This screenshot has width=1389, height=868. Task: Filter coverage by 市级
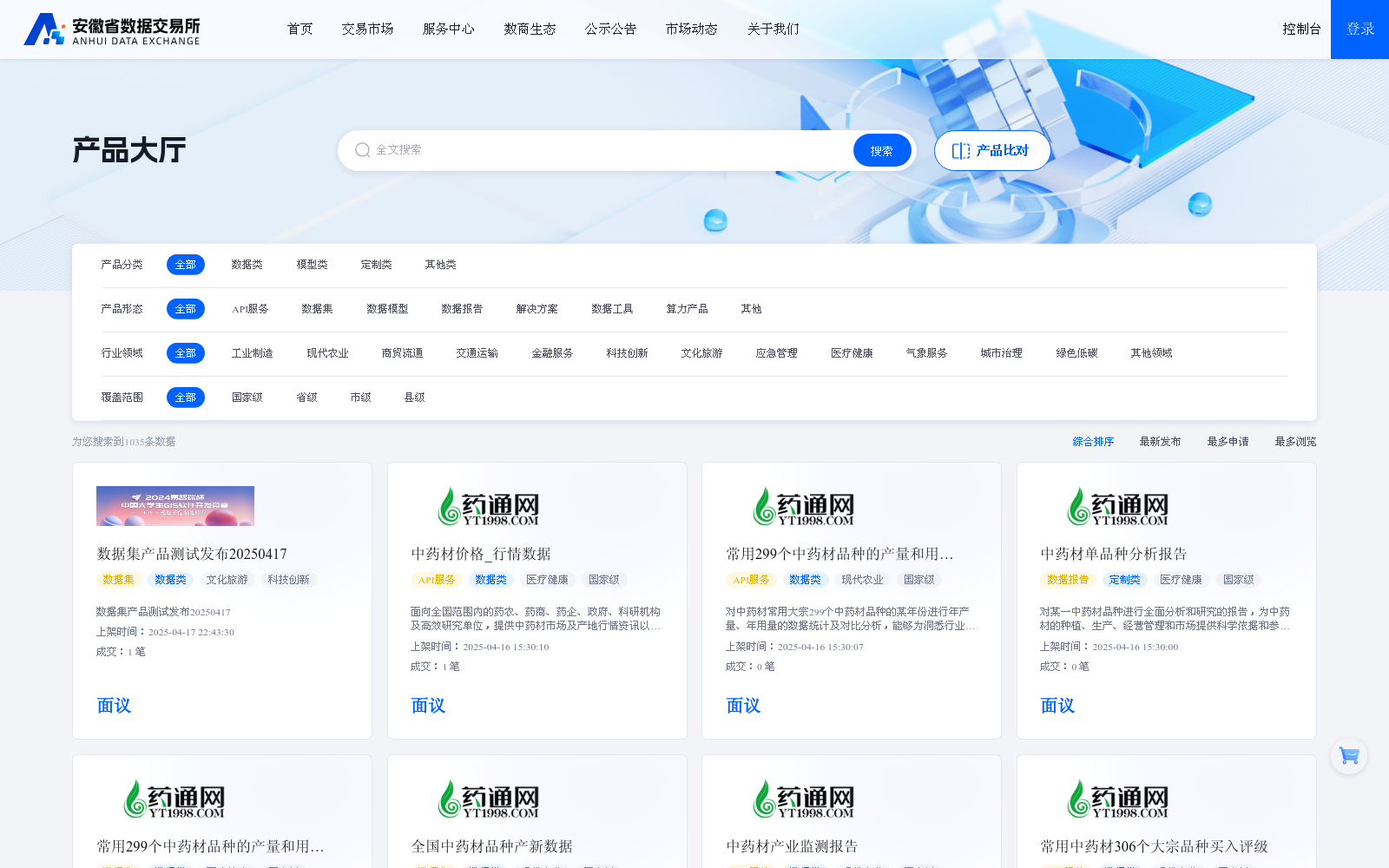pos(360,398)
